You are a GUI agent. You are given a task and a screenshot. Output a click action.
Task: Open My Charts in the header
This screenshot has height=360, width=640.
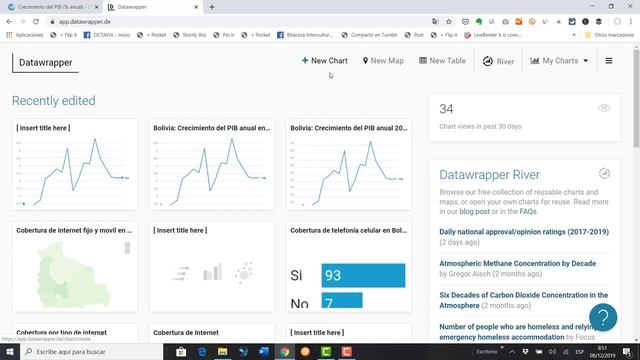click(x=559, y=61)
